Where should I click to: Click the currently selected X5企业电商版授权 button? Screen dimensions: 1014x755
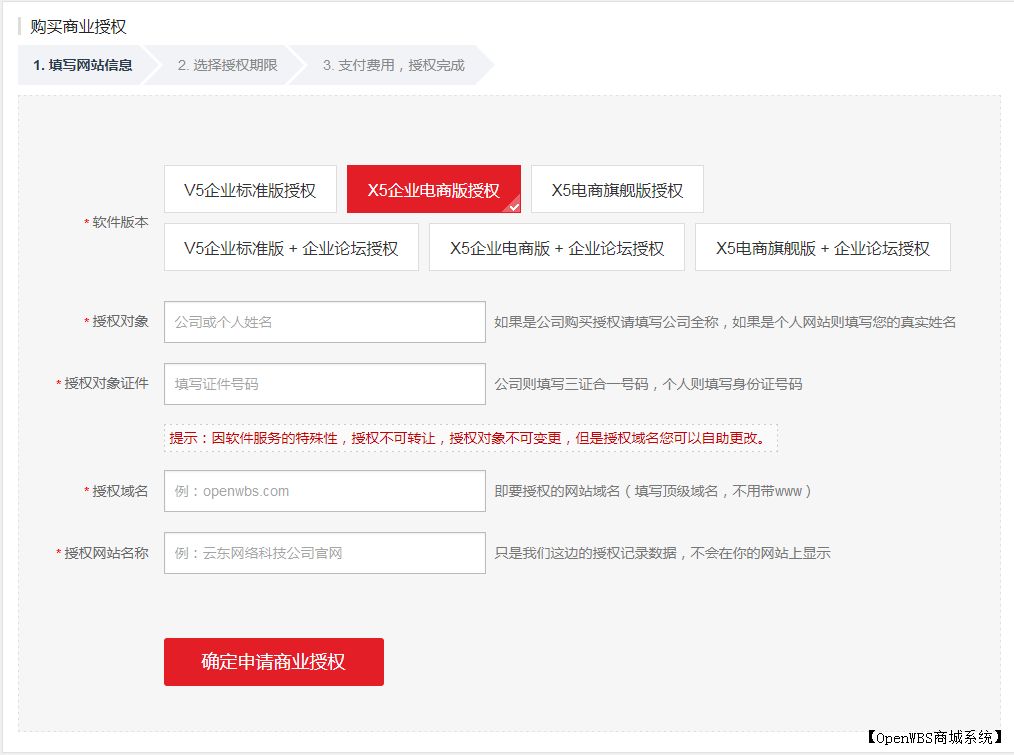433,188
